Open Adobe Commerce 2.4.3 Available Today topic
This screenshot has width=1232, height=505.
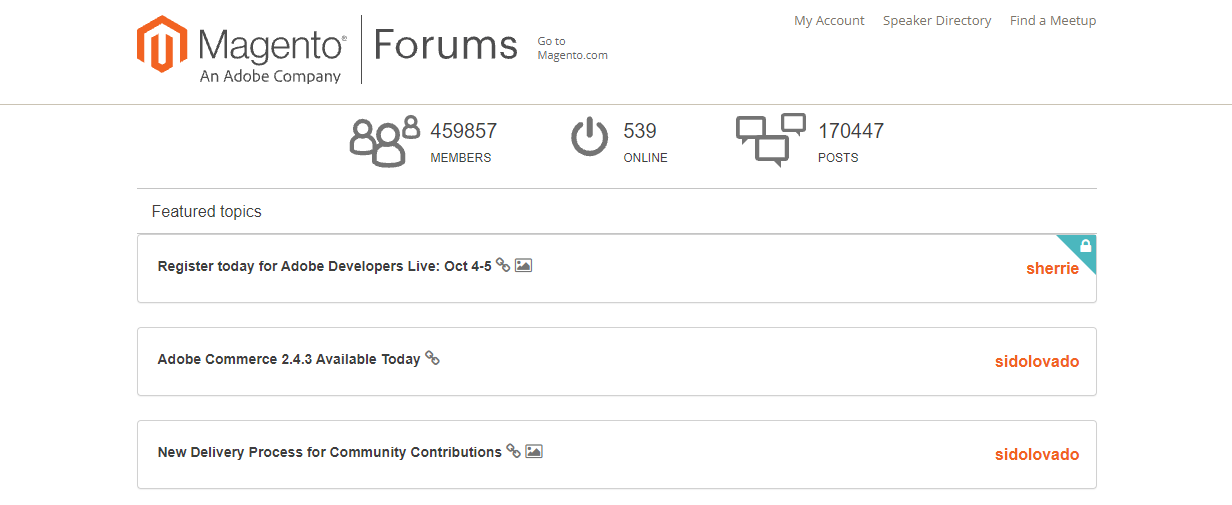(x=289, y=359)
